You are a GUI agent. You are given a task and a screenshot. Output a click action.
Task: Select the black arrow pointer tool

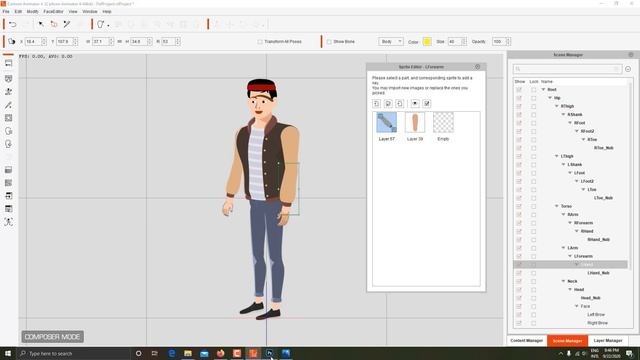41,24
